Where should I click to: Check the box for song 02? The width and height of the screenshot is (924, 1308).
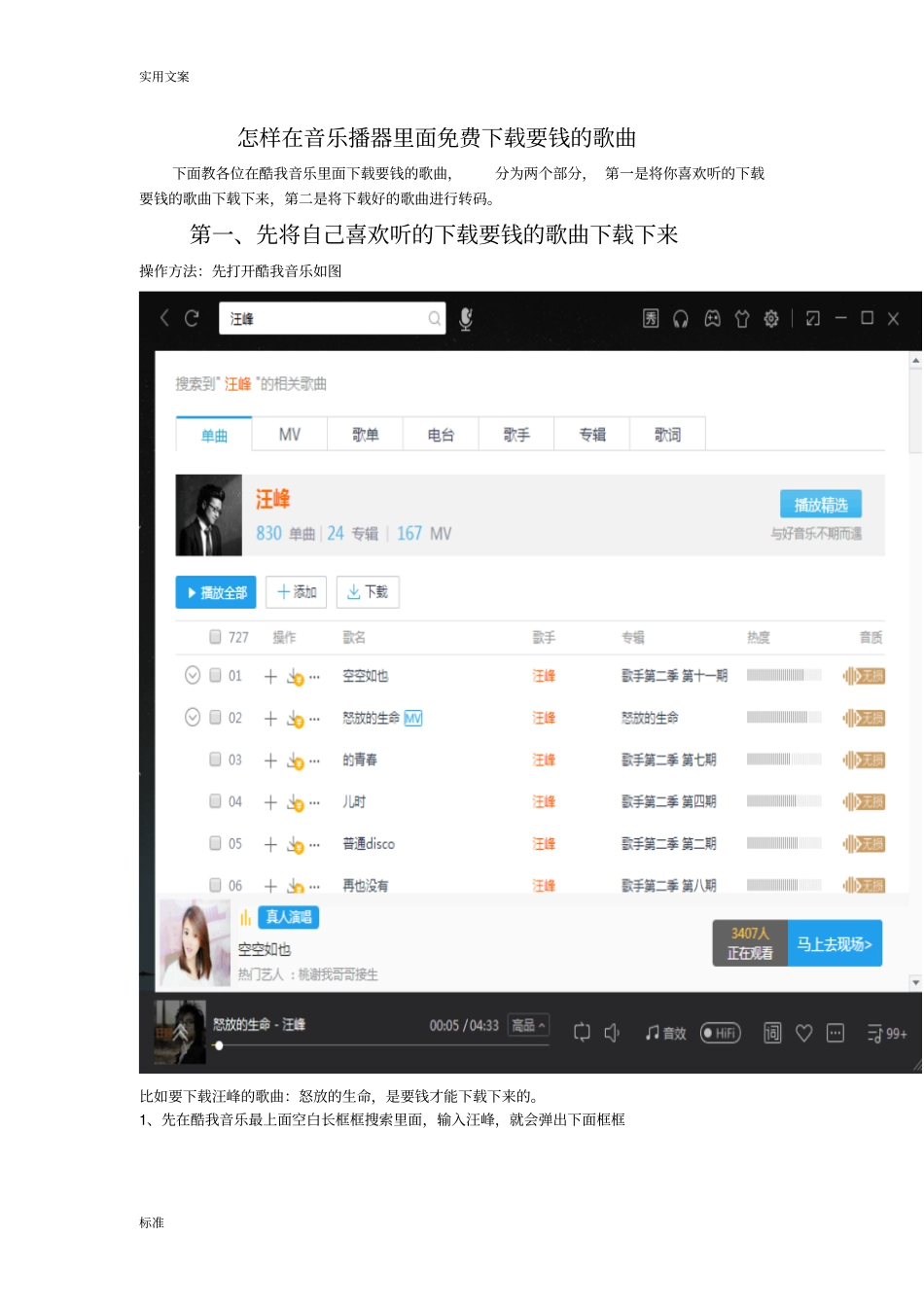tap(215, 717)
